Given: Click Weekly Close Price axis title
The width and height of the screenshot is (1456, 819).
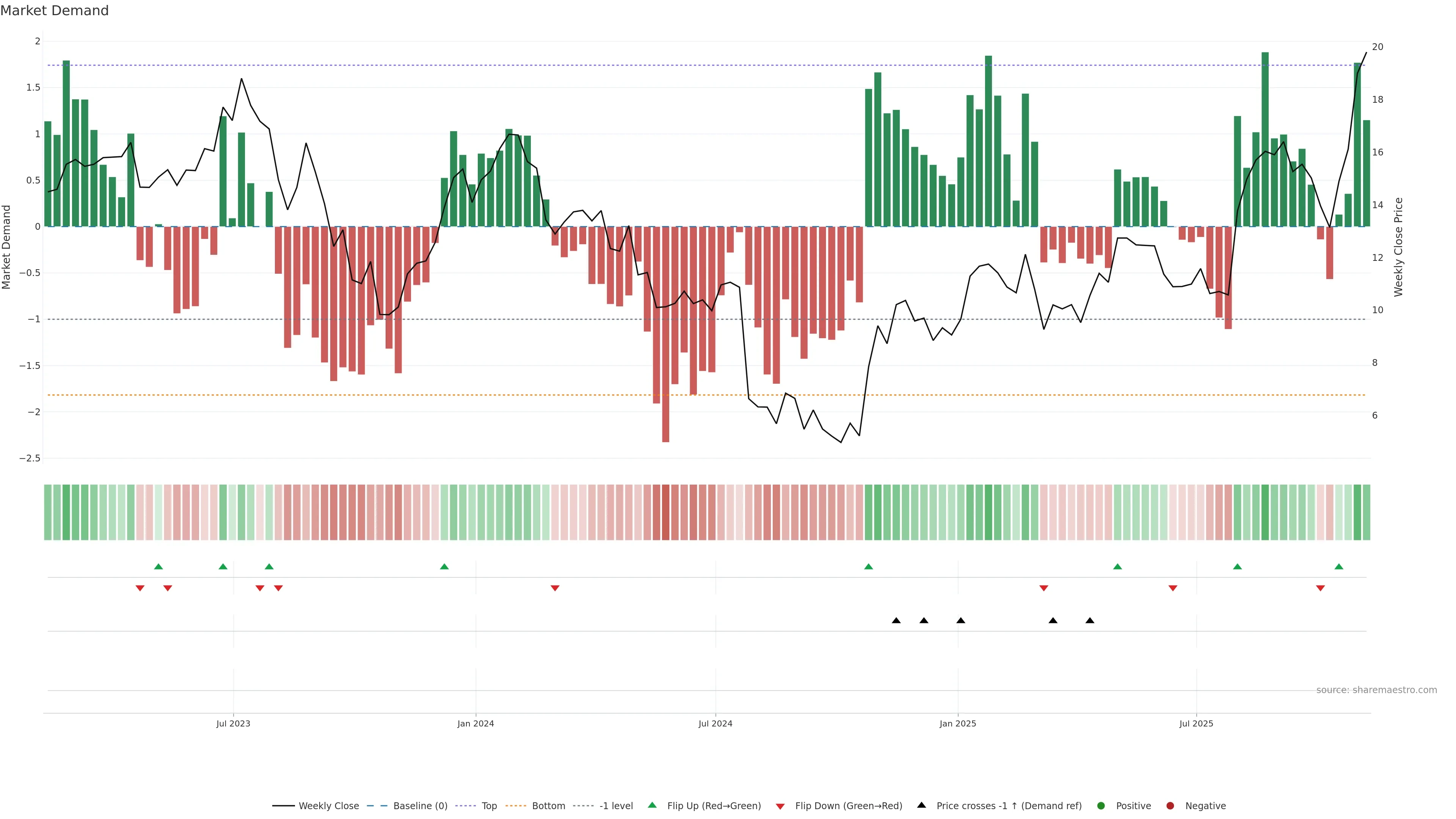Looking at the screenshot, I should 1398,247.
